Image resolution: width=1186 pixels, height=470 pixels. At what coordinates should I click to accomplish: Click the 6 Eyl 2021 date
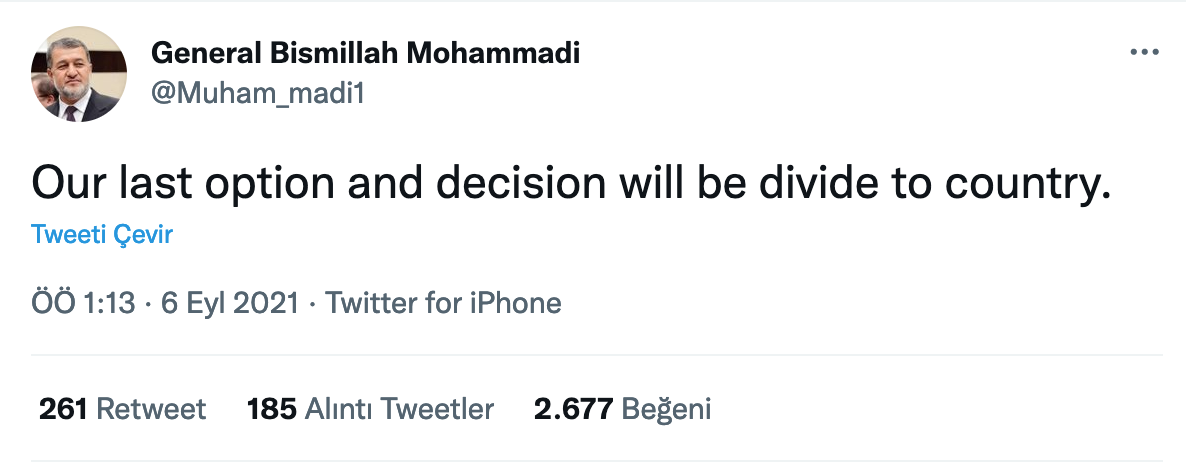[x=229, y=303]
